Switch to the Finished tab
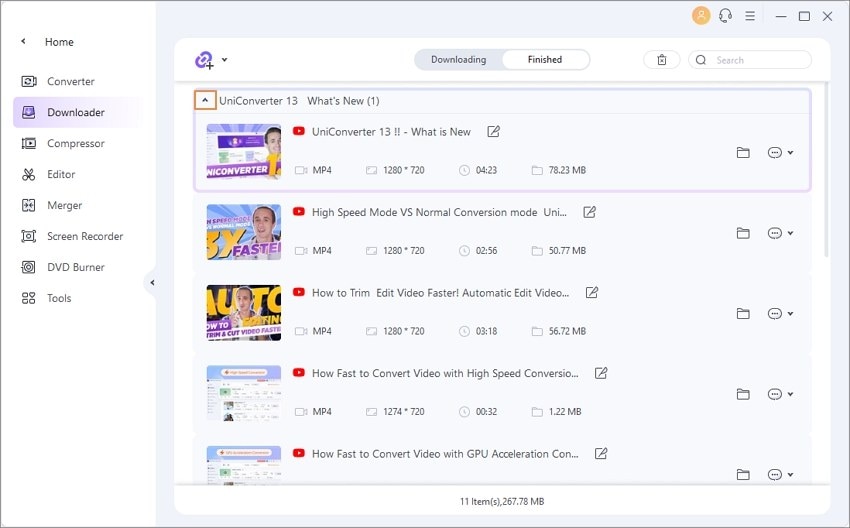850x528 pixels. (545, 60)
